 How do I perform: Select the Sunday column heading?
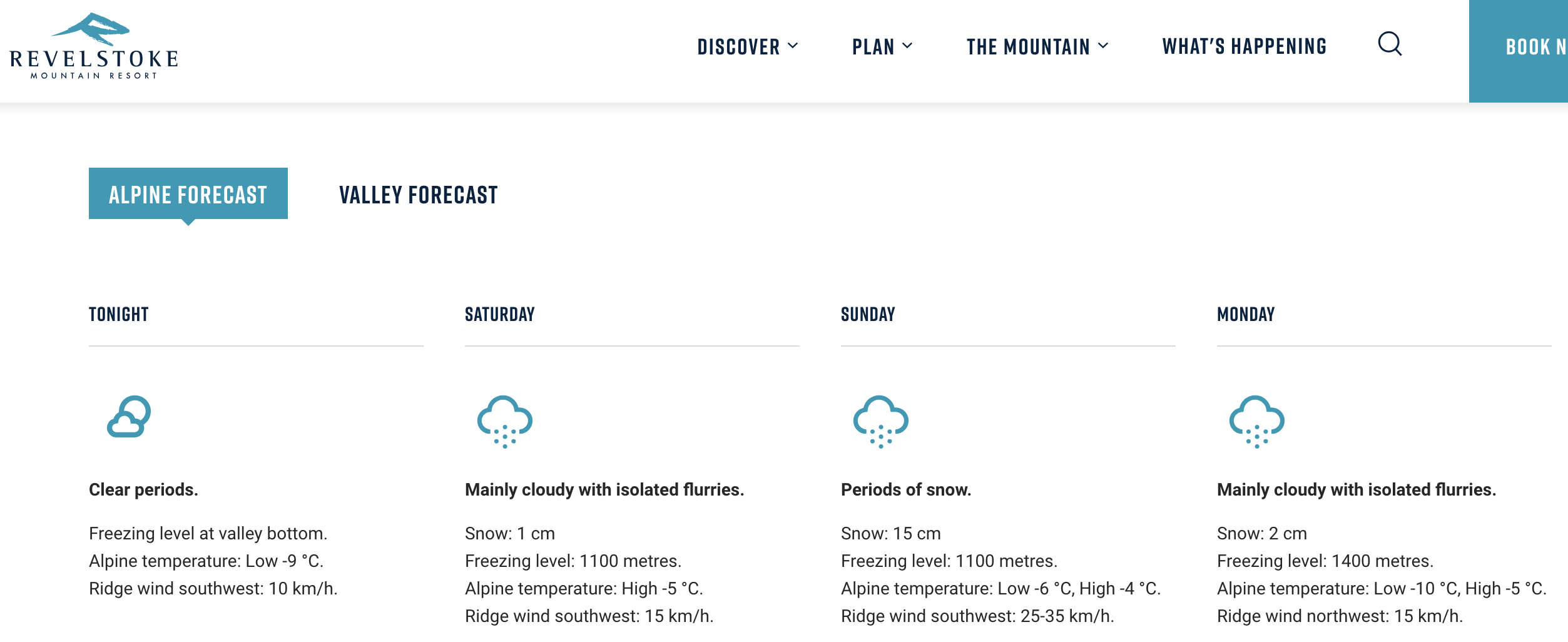(867, 314)
